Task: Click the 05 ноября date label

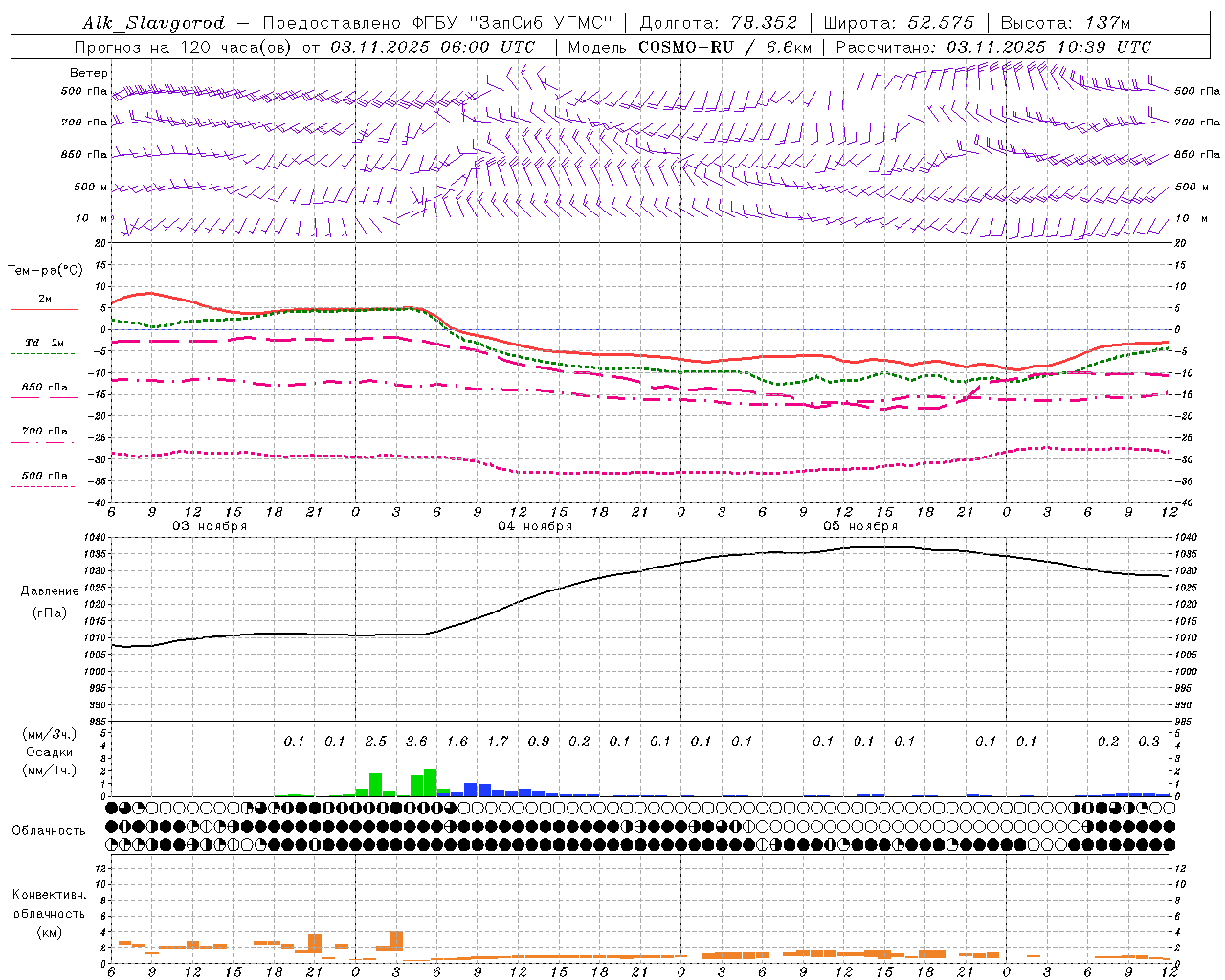Action: 860,526
